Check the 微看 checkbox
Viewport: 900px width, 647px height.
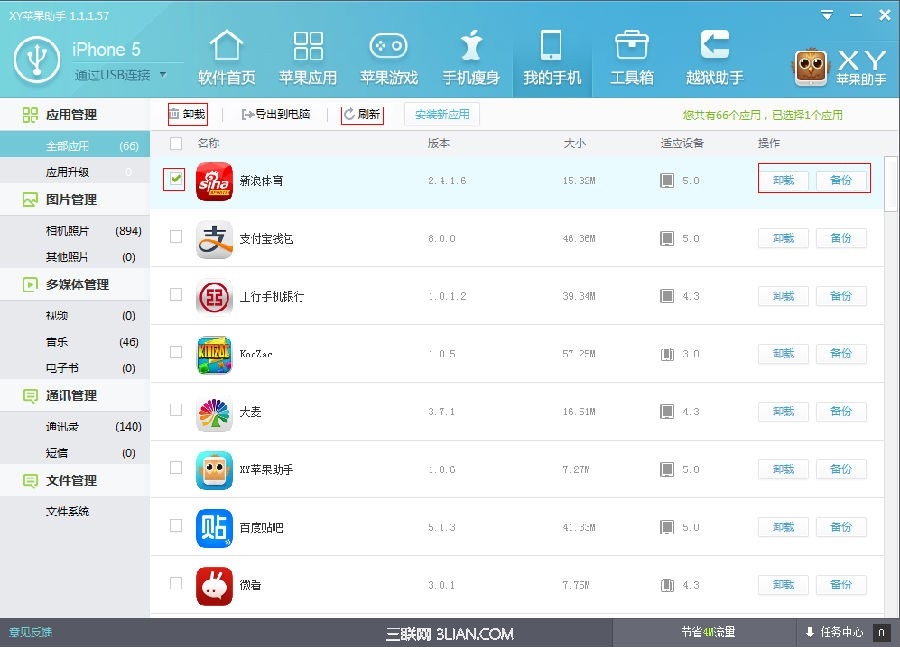pos(176,583)
